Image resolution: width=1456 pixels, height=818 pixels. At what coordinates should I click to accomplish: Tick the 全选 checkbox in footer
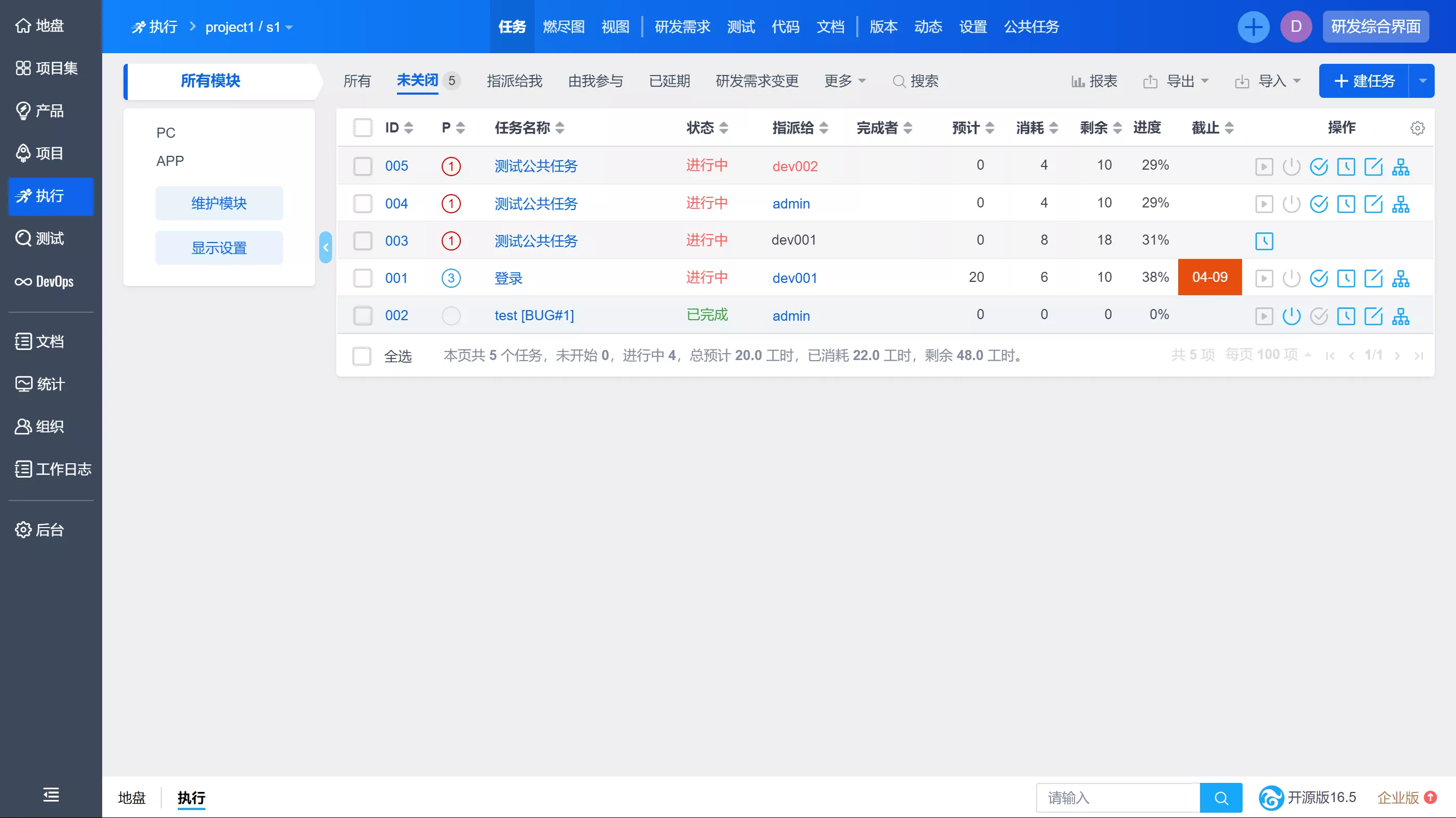pyautogui.click(x=362, y=356)
